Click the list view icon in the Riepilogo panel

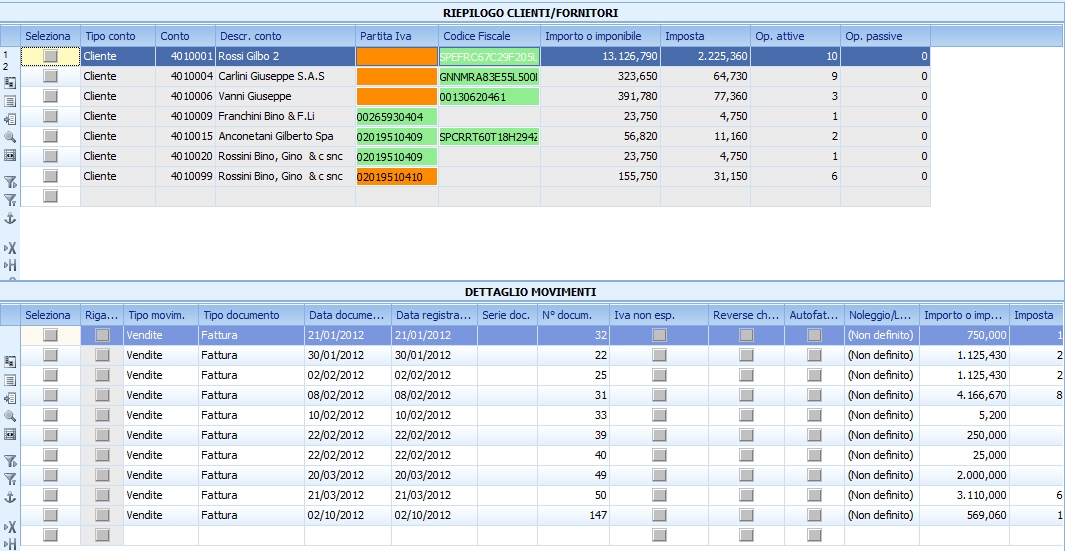(10, 101)
